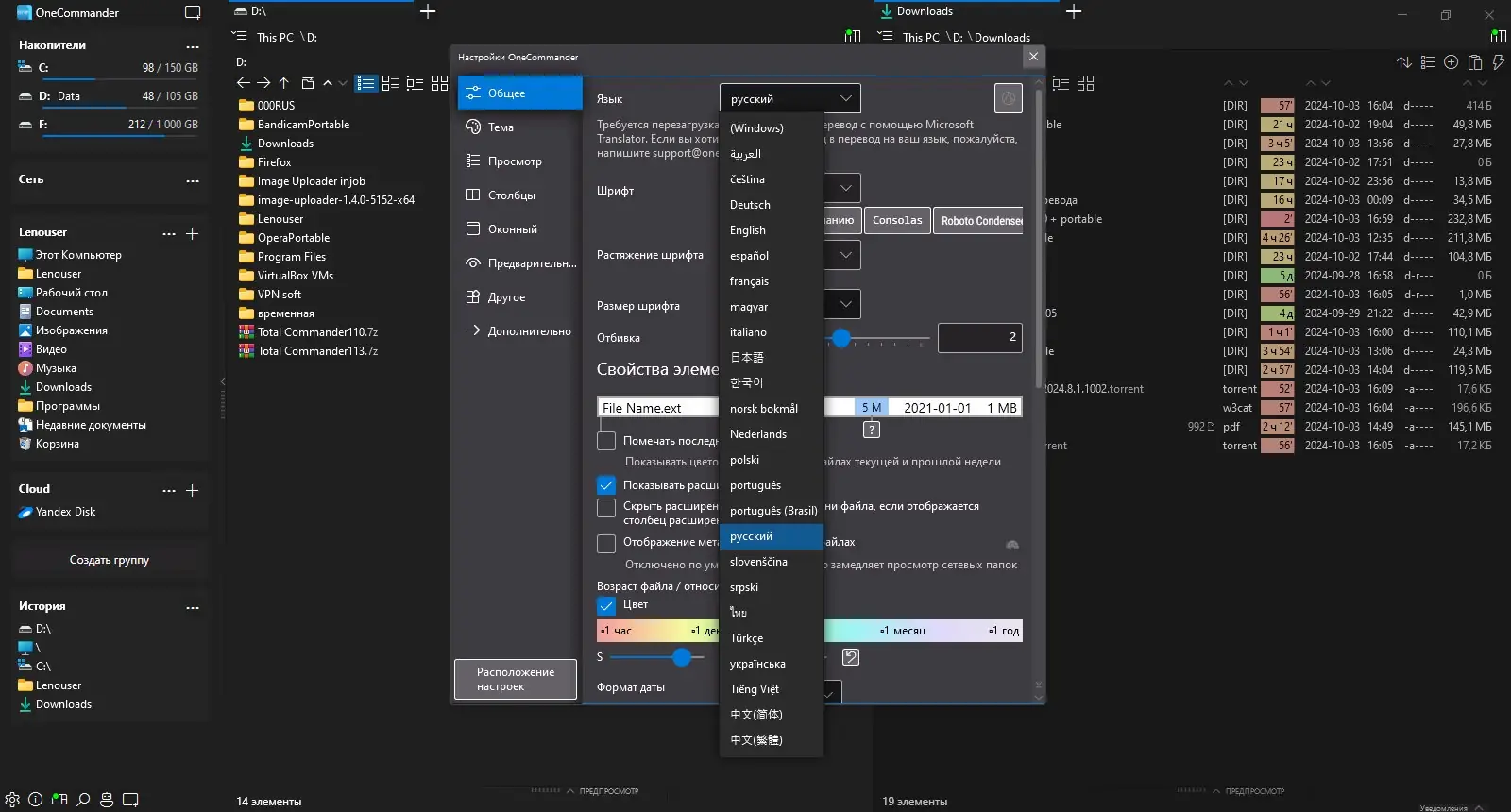This screenshot has width=1511, height=812.
Task: Select drive D: Data in Накопители
Action: click(x=109, y=96)
